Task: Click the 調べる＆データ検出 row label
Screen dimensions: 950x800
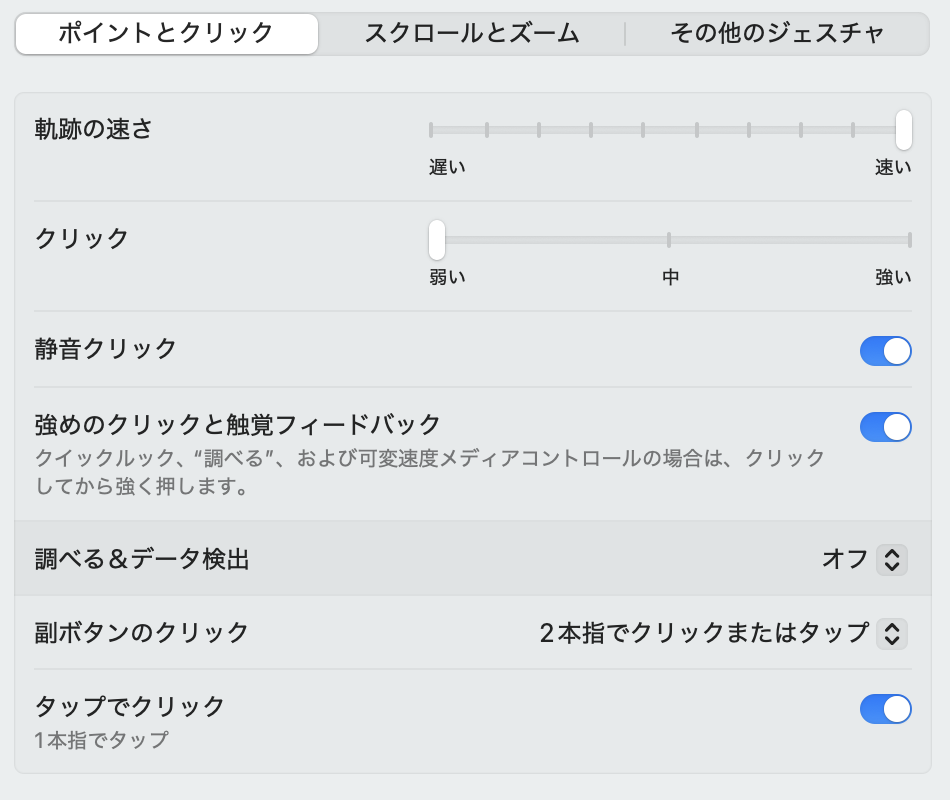Action: coord(142,559)
